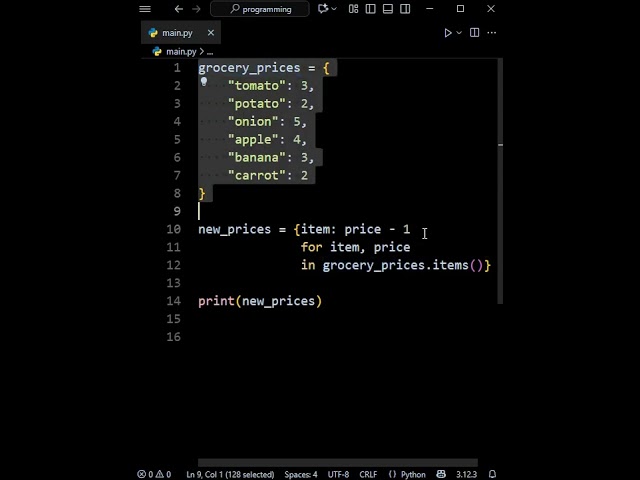Change line ending via 'CRLF'

368,474
